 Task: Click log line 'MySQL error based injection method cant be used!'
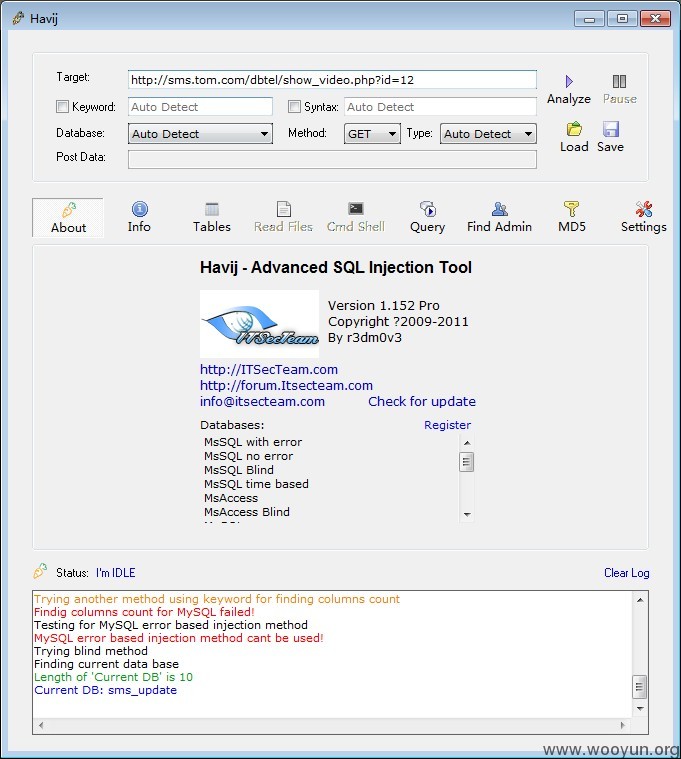tap(179, 638)
